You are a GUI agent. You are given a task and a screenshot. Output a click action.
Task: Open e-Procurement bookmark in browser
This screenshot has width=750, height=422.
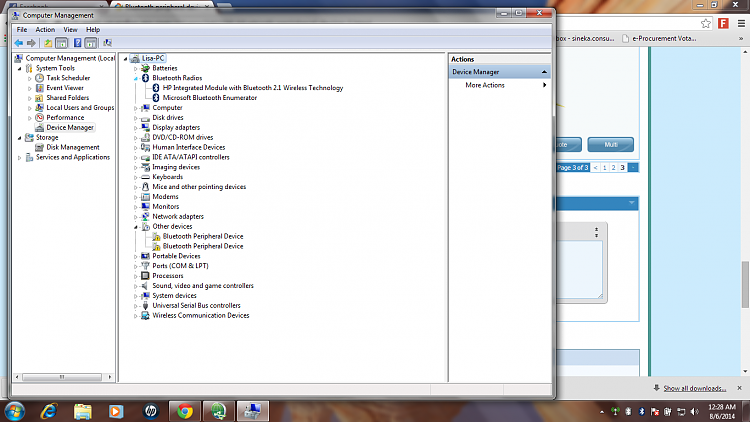(659, 38)
